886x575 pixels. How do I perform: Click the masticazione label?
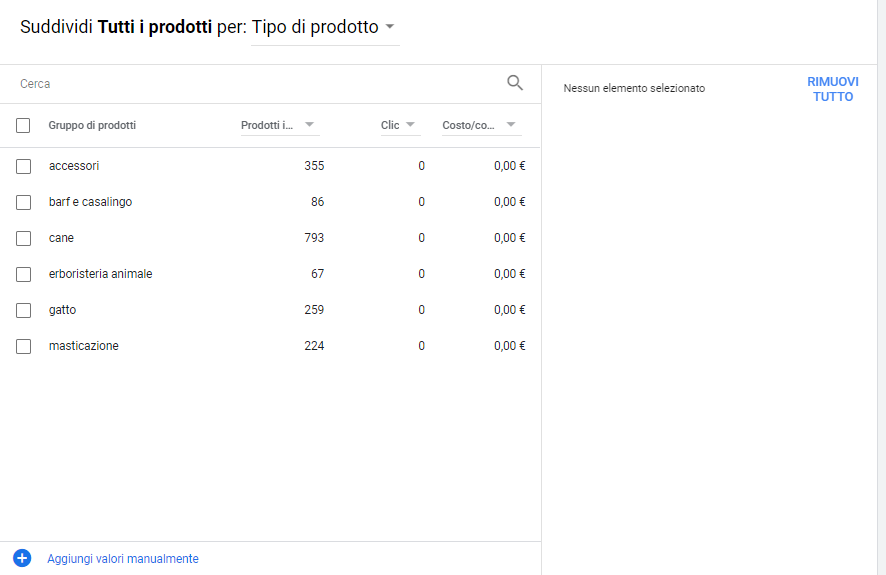coord(84,346)
